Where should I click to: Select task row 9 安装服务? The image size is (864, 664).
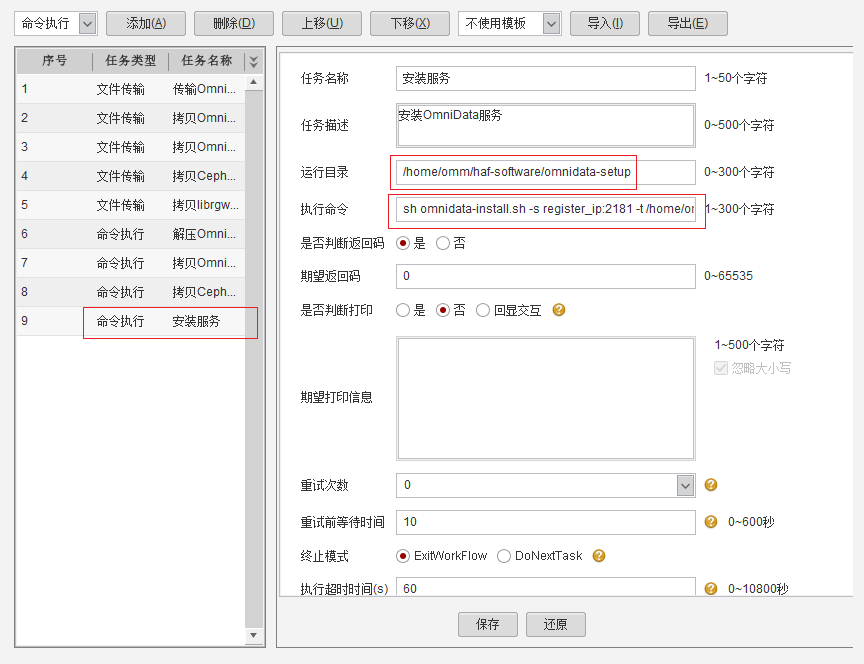coord(131,321)
